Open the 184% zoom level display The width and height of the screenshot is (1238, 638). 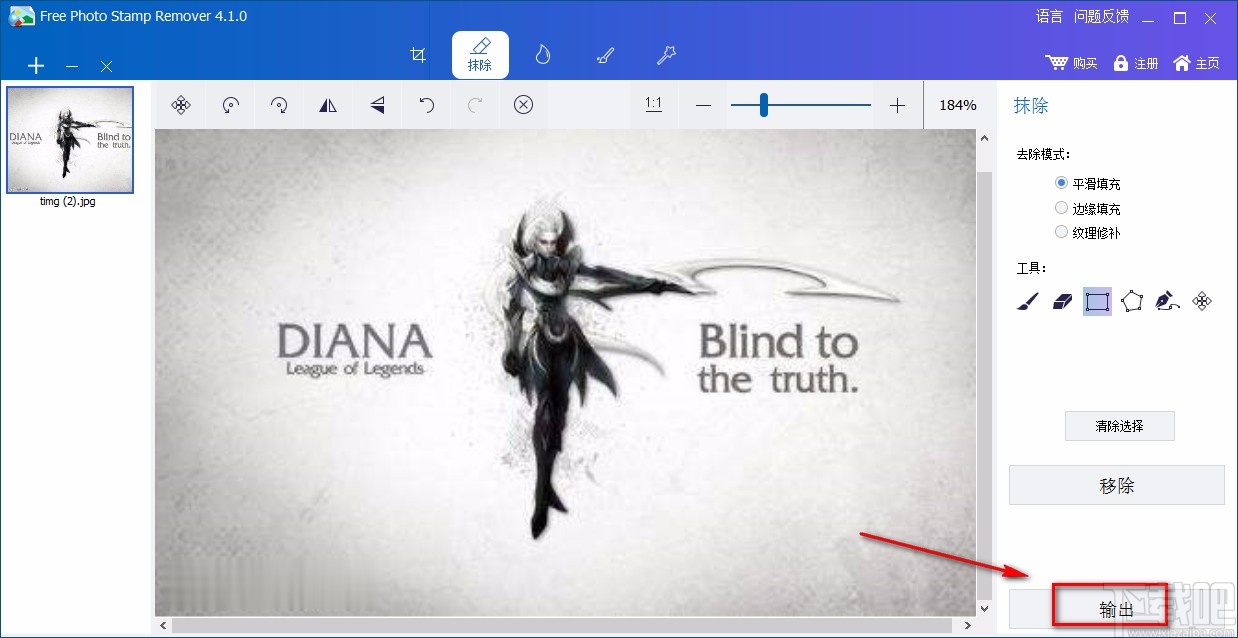956,104
